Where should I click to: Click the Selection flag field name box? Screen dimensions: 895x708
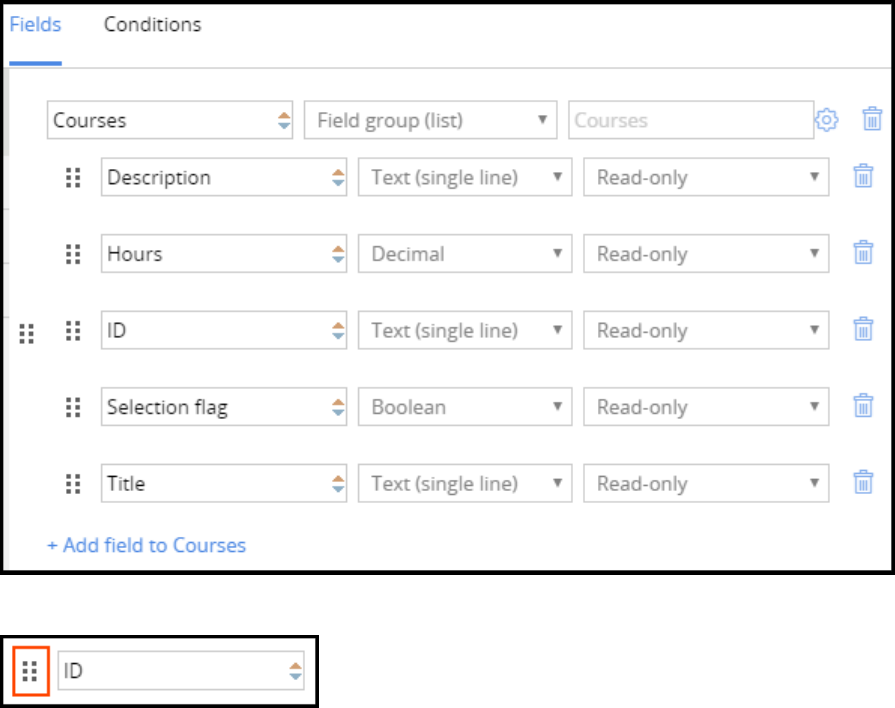tap(215, 406)
